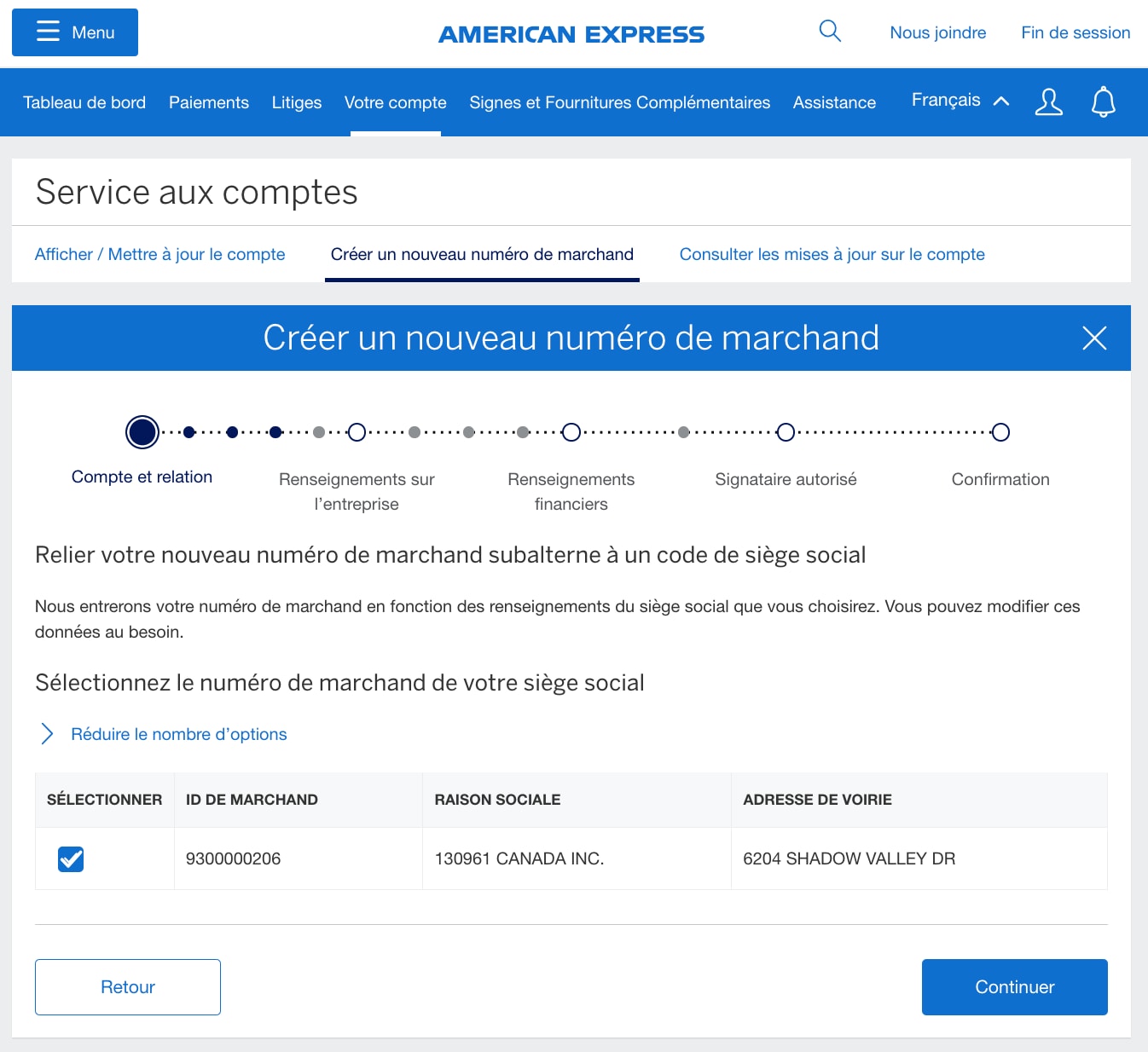Switch to Afficher / Mettre à jour le compte tab
This screenshot has height=1052, width=1148.
[x=159, y=254]
